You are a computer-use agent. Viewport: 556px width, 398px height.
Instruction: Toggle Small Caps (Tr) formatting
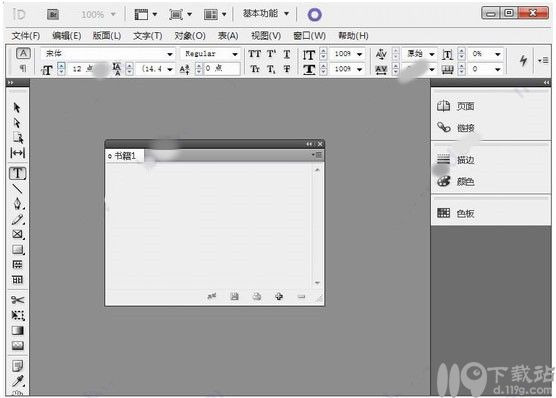point(255,69)
